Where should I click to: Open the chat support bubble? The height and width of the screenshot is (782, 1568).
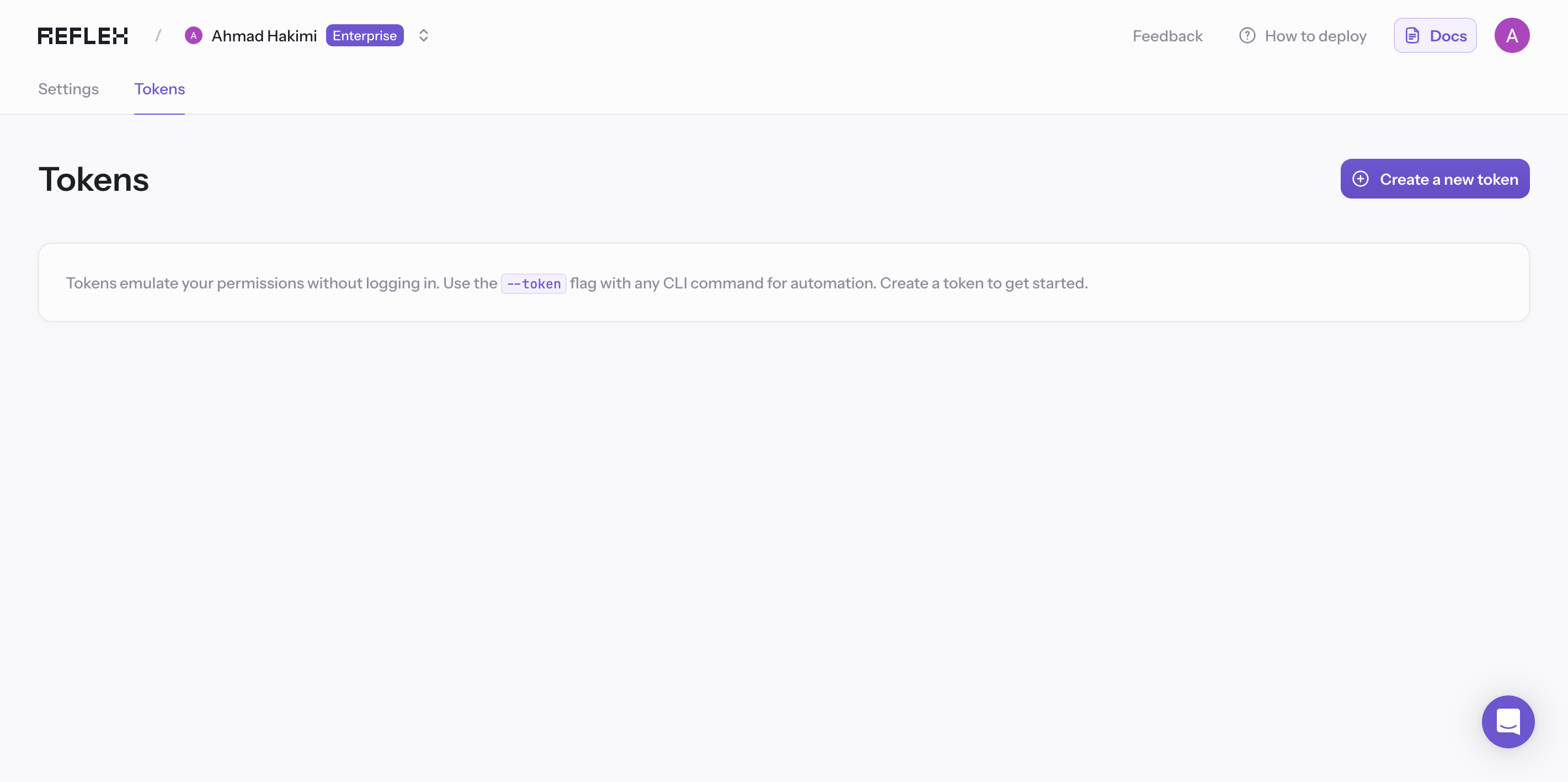coord(1508,722)
